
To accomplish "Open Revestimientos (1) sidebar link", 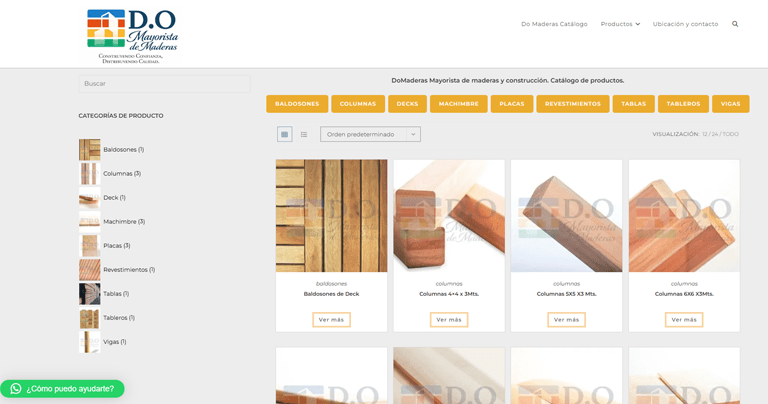I will pos(129,270).
